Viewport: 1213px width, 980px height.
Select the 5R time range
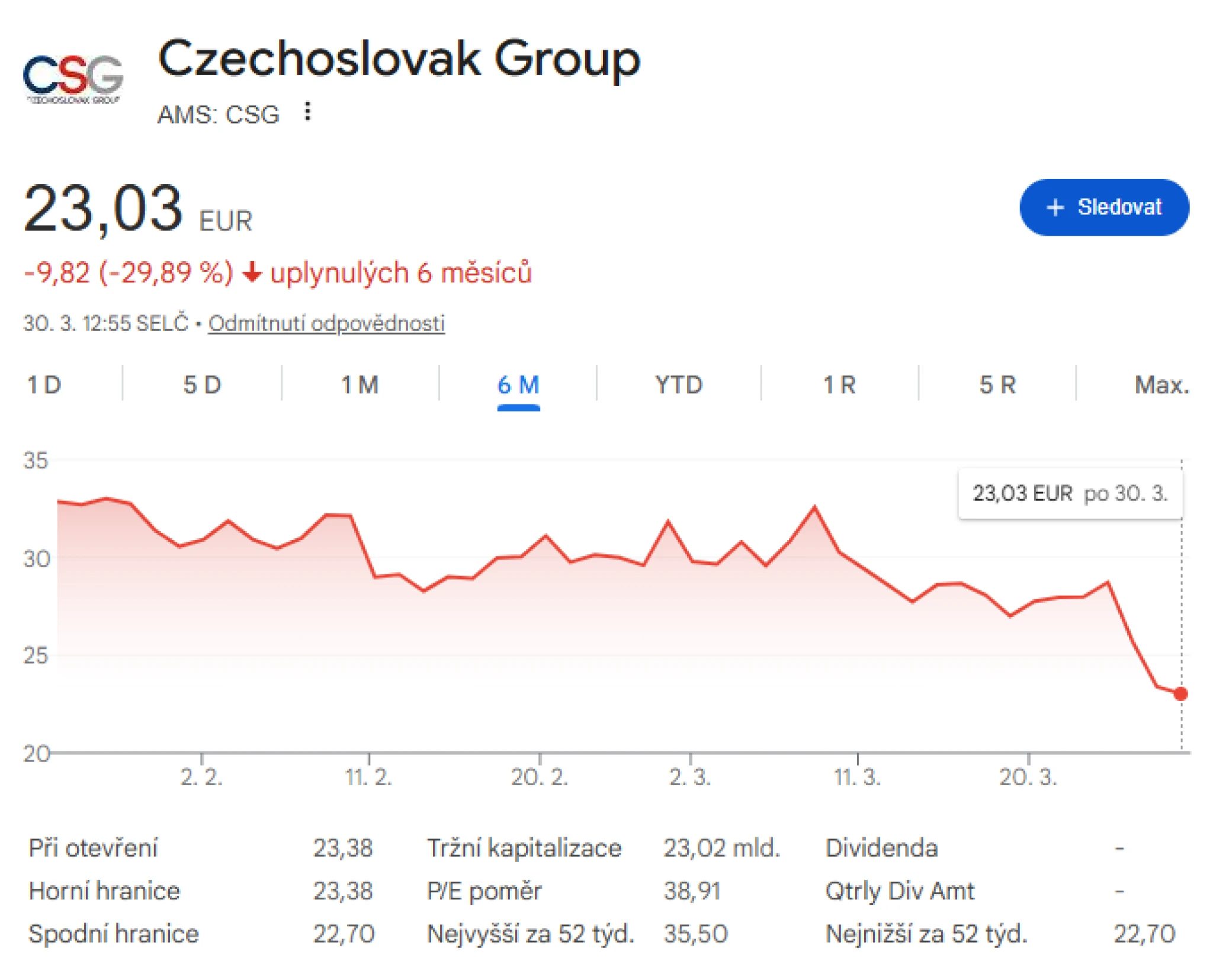(x=998, y=385)
